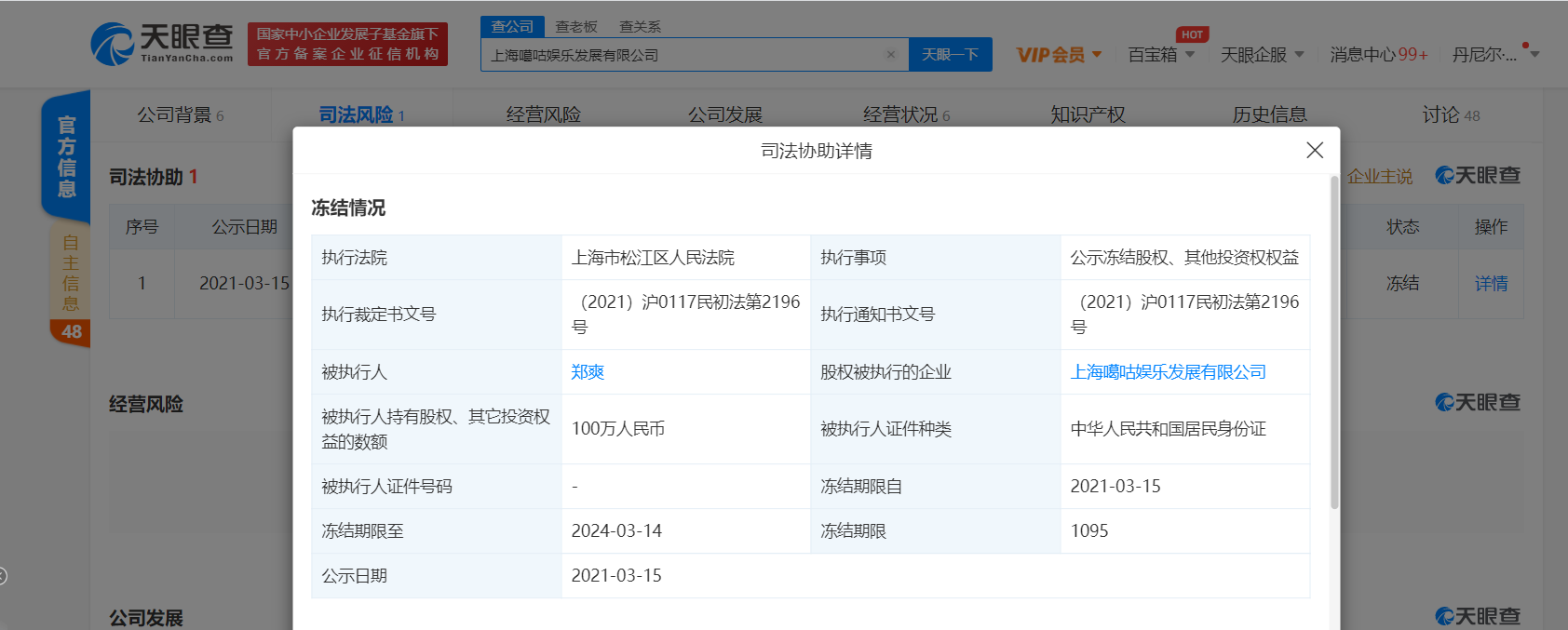1568x630 pixels.
Task: Click the red notification dot icon
Action: coord(1525,45)
